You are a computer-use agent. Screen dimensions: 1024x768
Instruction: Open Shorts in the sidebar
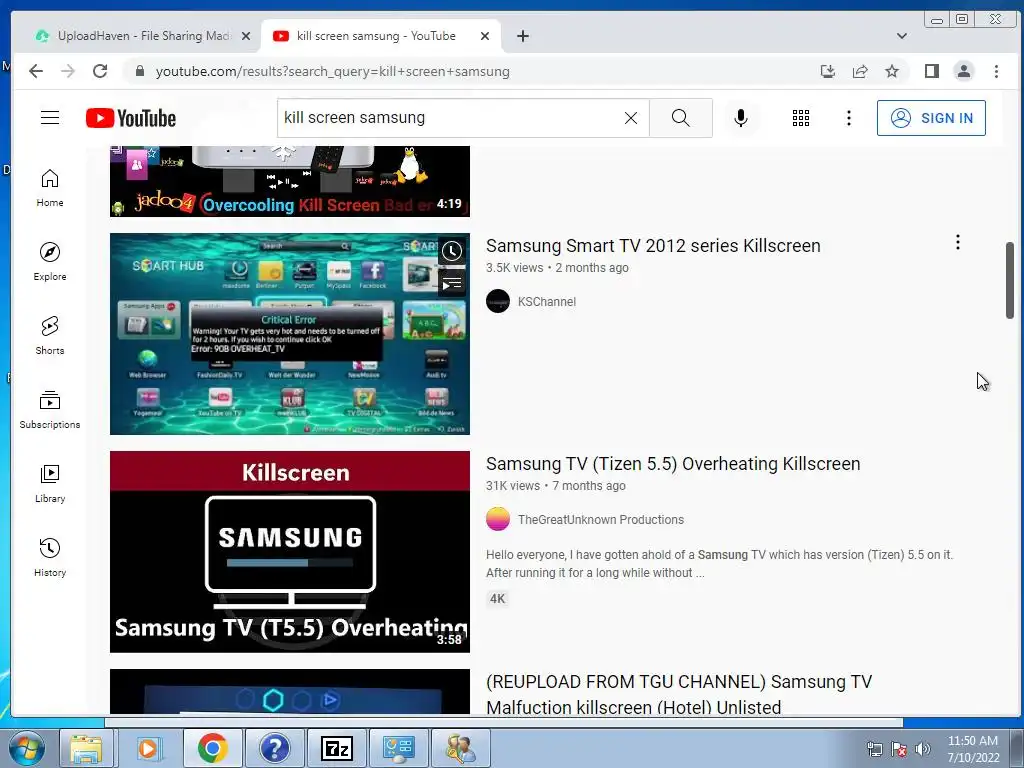tap(50, 336)
